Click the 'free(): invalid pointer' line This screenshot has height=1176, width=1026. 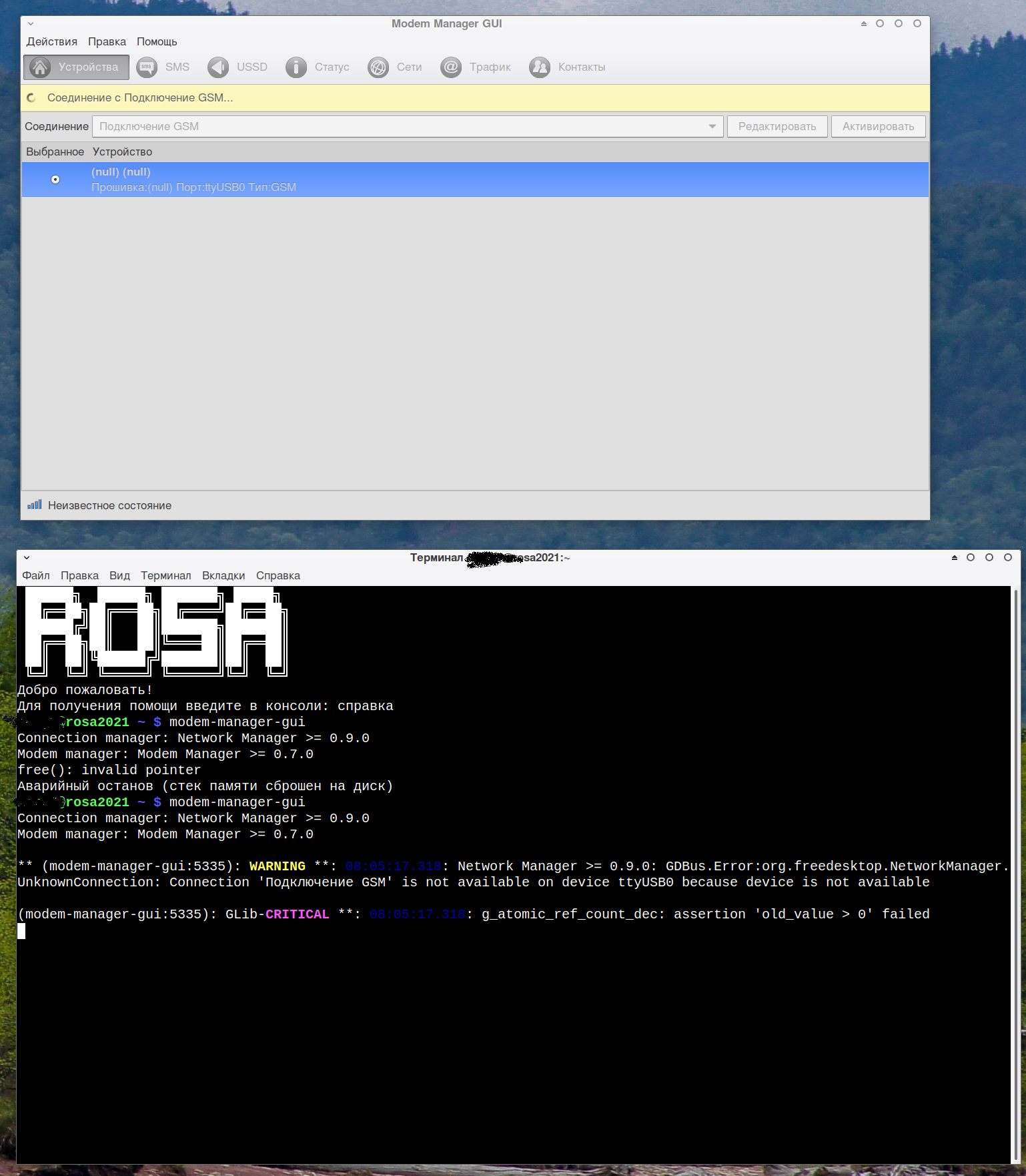(x=109, y=770)
